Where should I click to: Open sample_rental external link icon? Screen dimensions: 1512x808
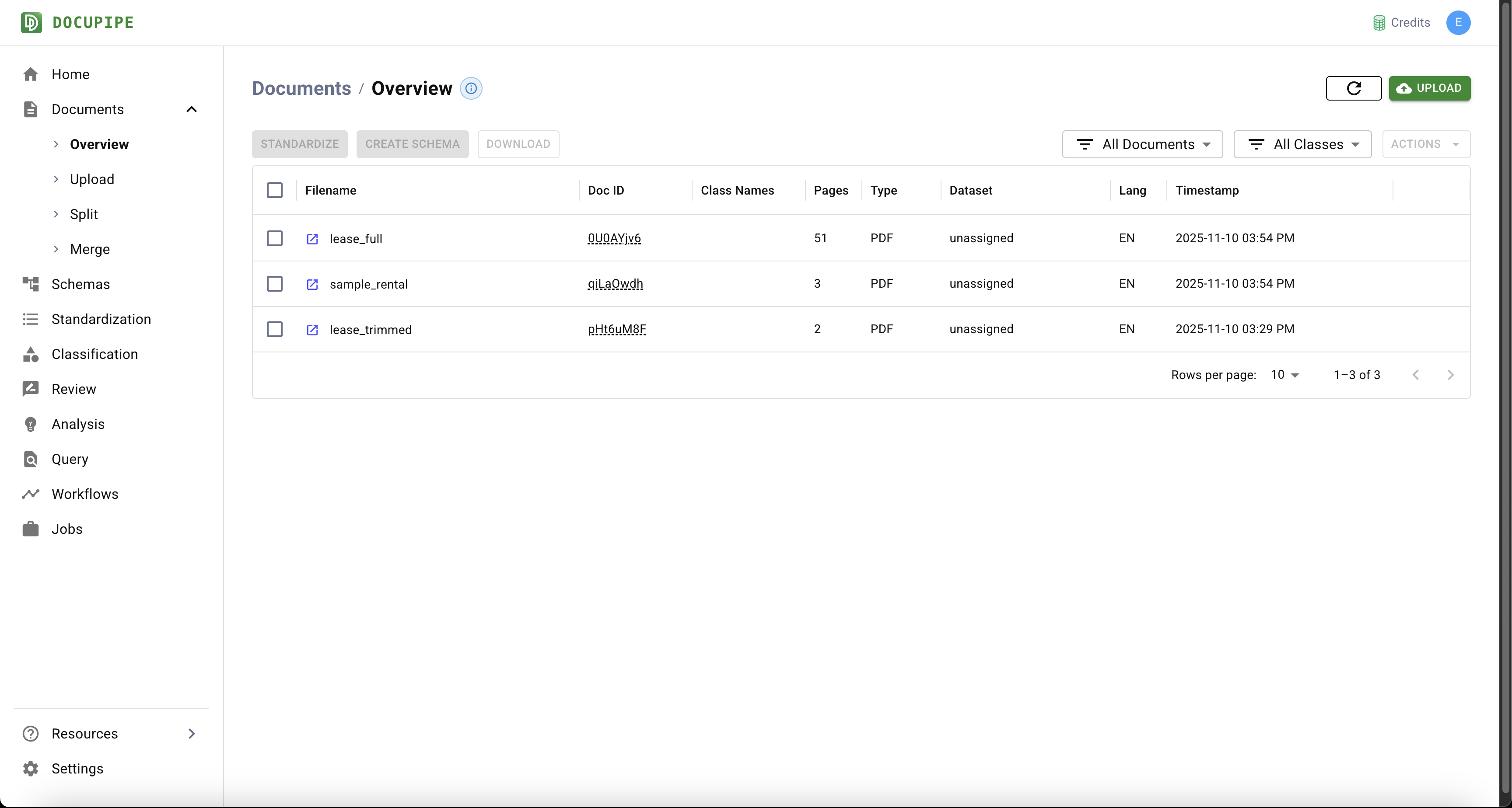[312, 284]
